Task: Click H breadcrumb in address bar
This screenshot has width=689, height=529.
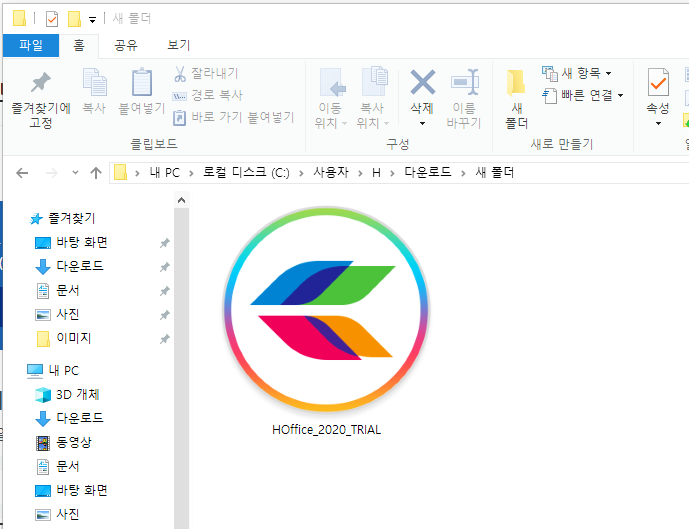Action: (x=376, y=173)
